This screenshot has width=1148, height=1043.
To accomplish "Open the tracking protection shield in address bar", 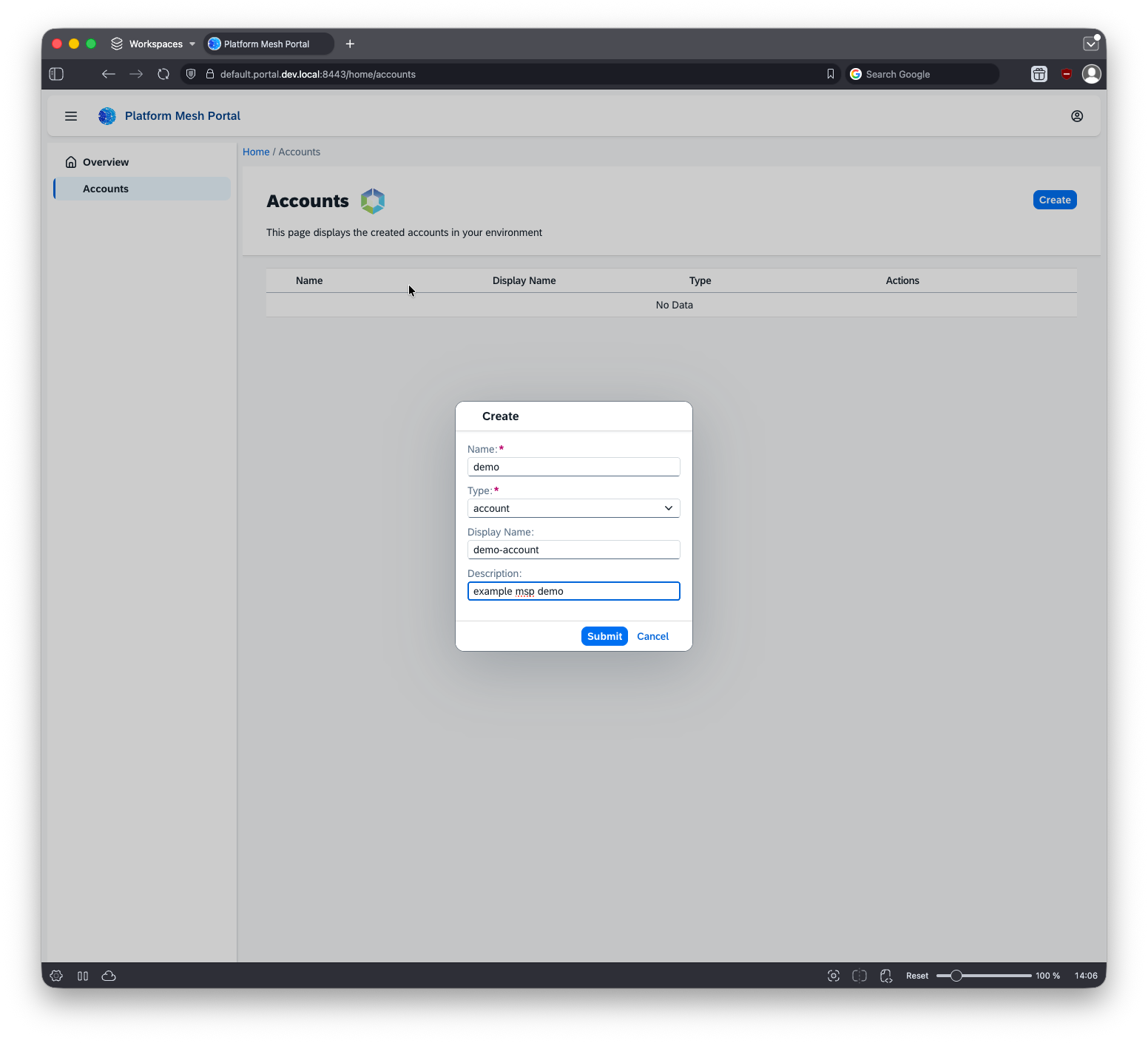I will click(191, 74).
